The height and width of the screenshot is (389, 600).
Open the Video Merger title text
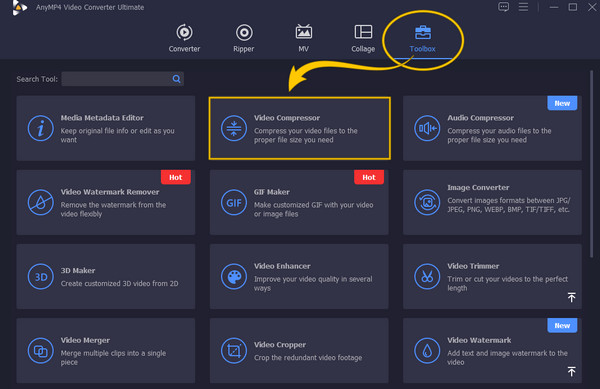click(85, 340)
